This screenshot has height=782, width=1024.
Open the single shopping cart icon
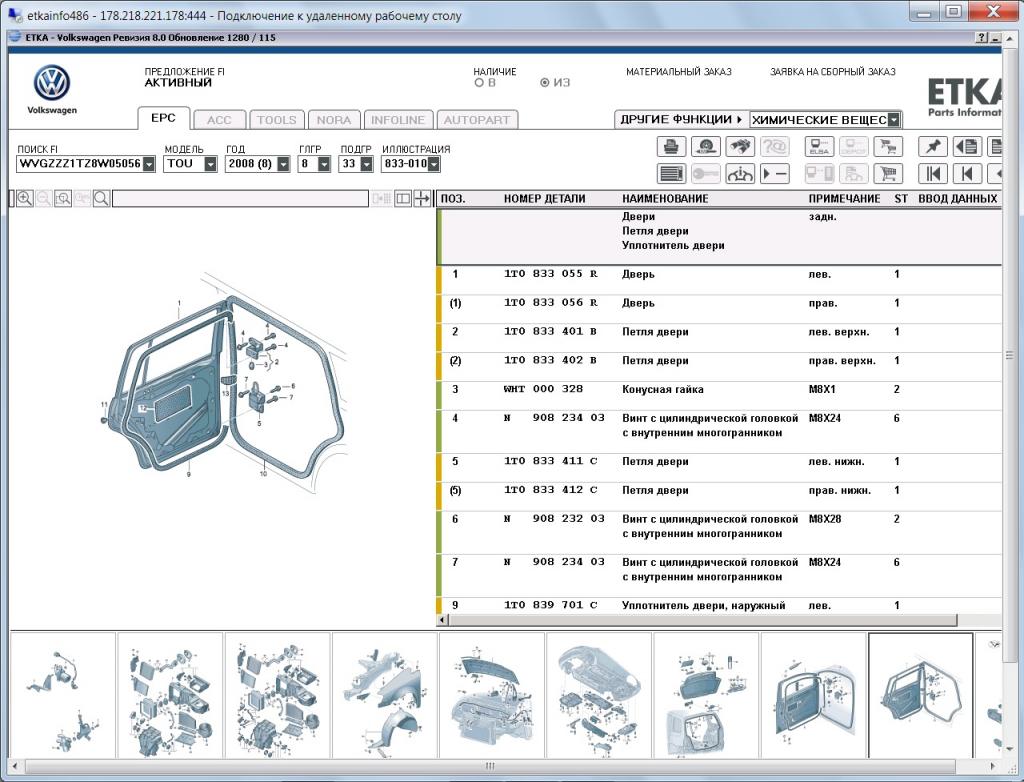(888, 174)
